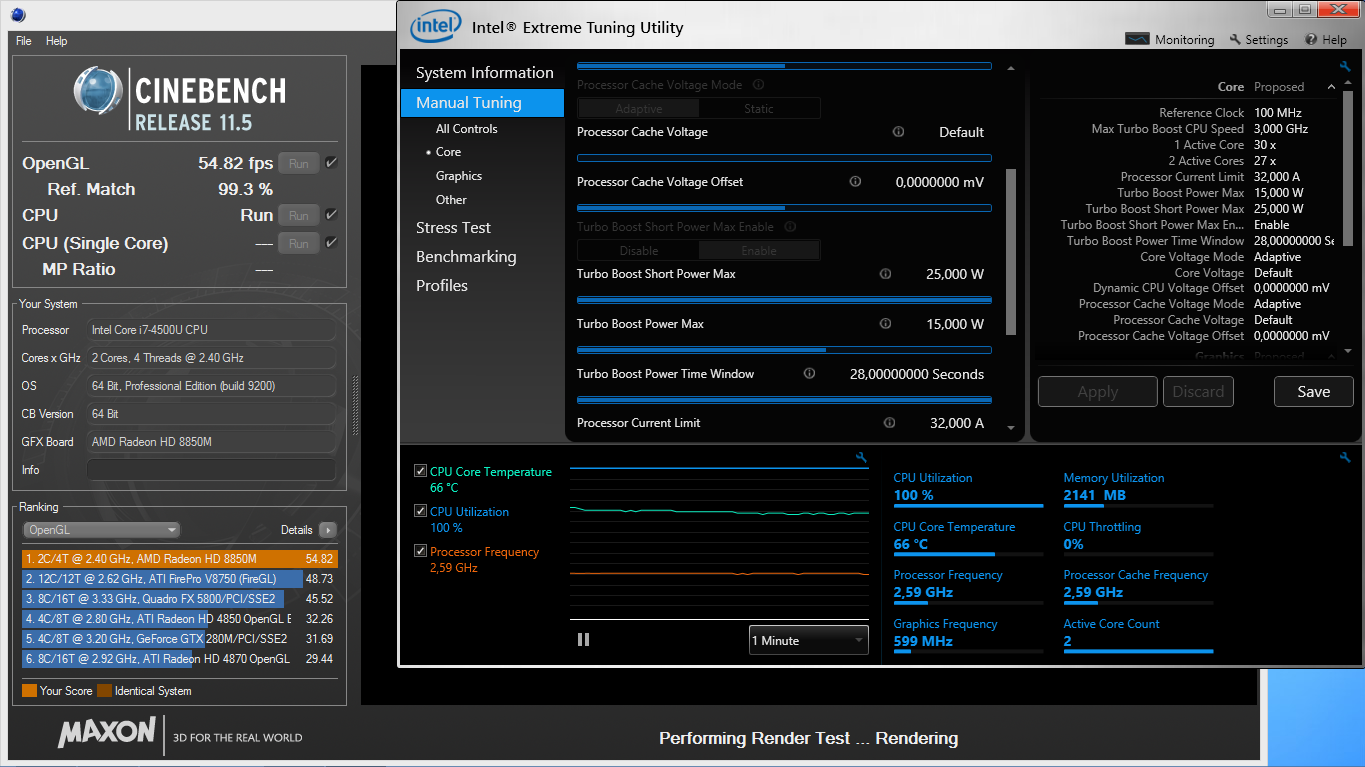Viewport: 1365px width, 767px height.
Task: Open the OpenGL ranking dropdown in Cinebench
Action: (x=101, y=530)
